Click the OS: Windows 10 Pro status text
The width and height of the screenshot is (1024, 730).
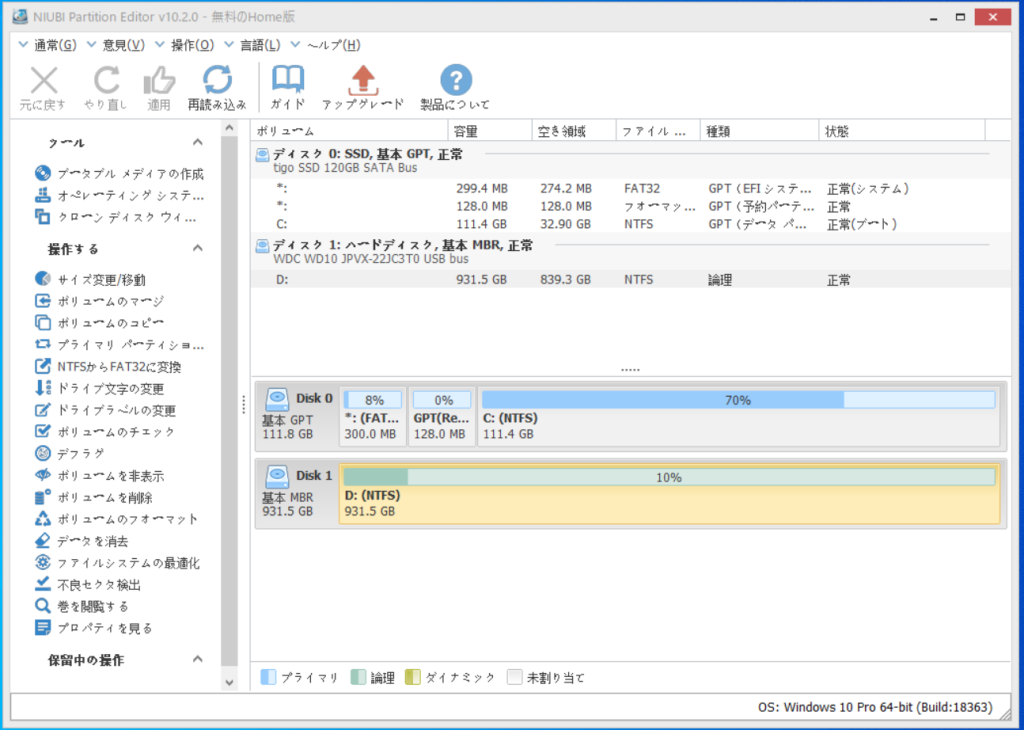(x=875, y=707)
